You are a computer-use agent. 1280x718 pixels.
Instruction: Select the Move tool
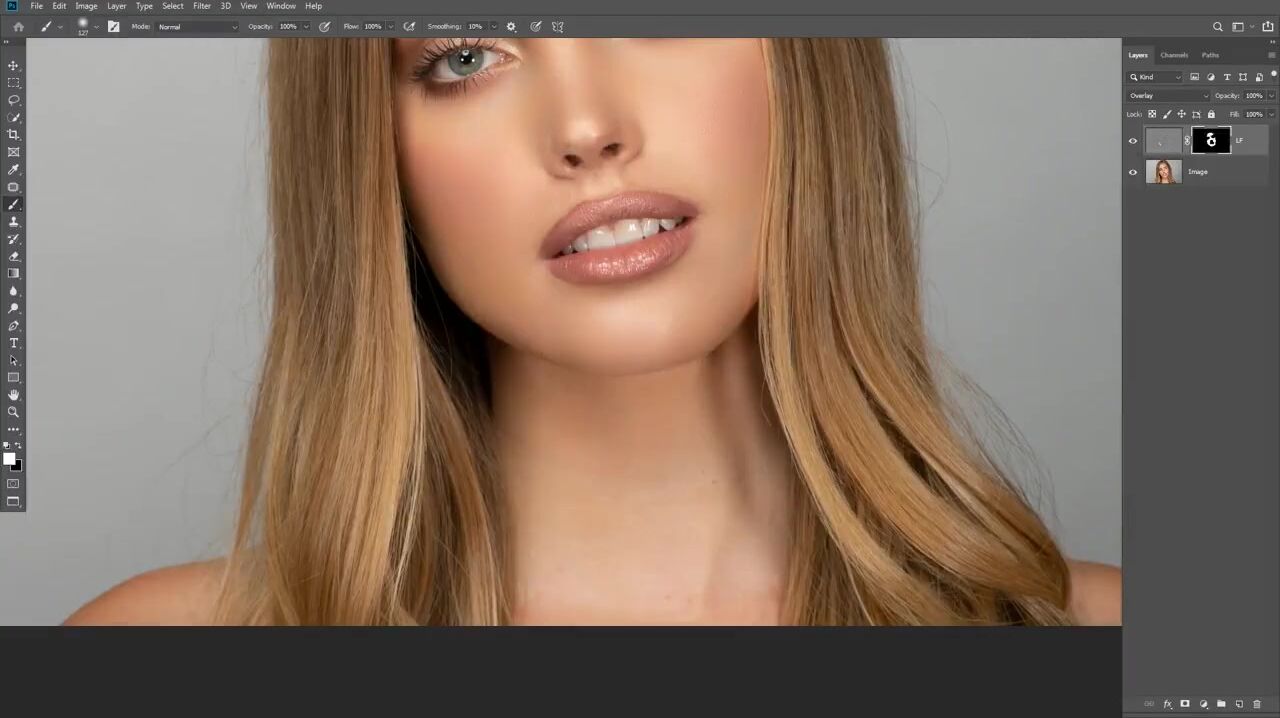click(14, 66)
